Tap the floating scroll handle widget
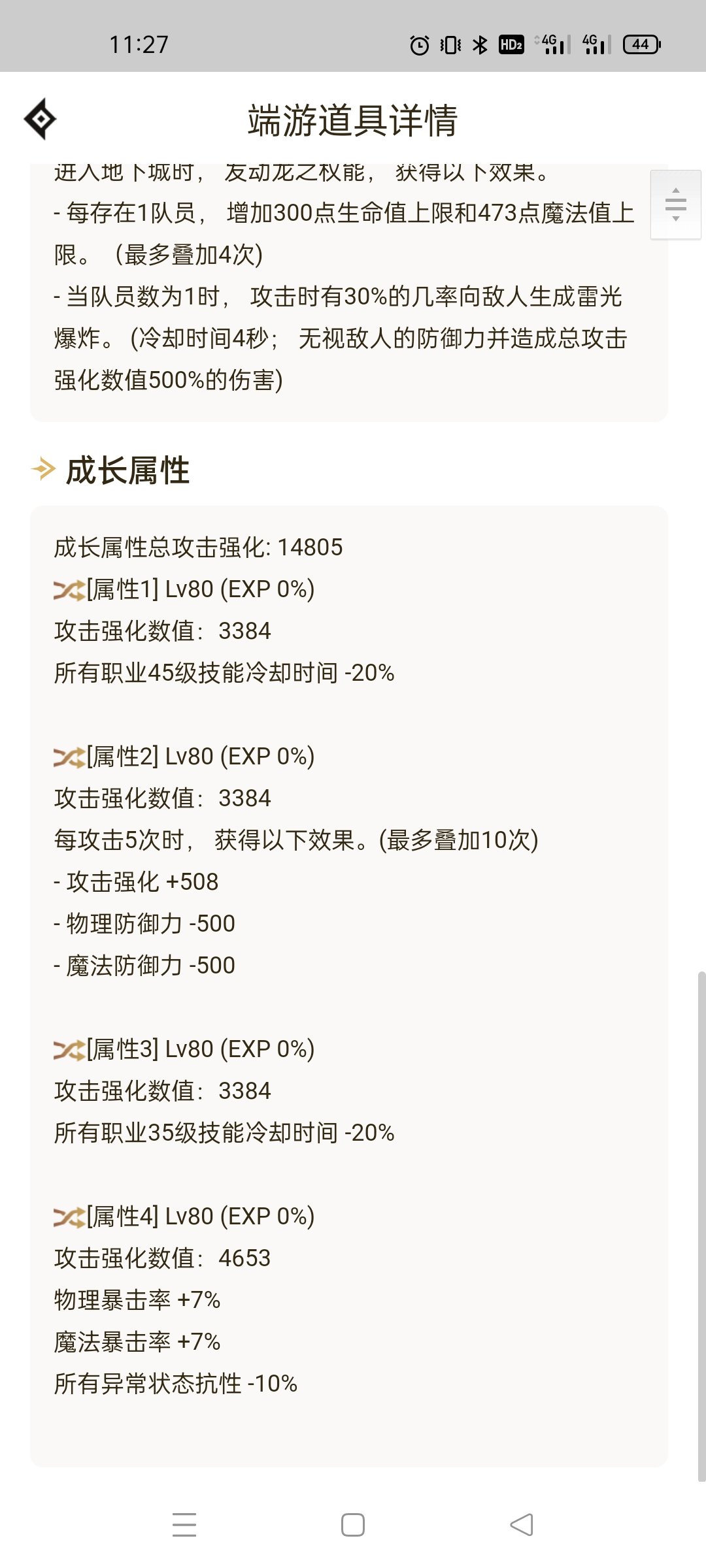Image resolution: width=706 pixels, height=1568 pixels. 676,204
